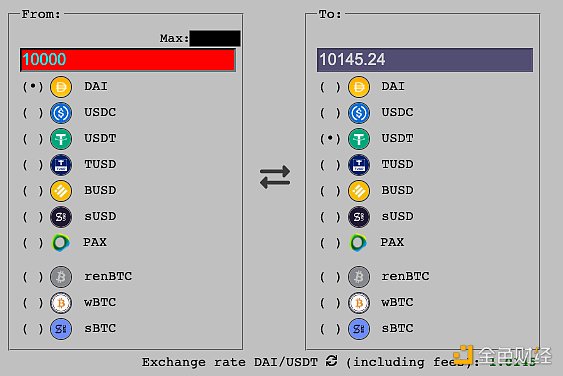This screenshot has height=376, width=563.
Task: Click the sBTC icon in From panel
Action: point(61,329)
